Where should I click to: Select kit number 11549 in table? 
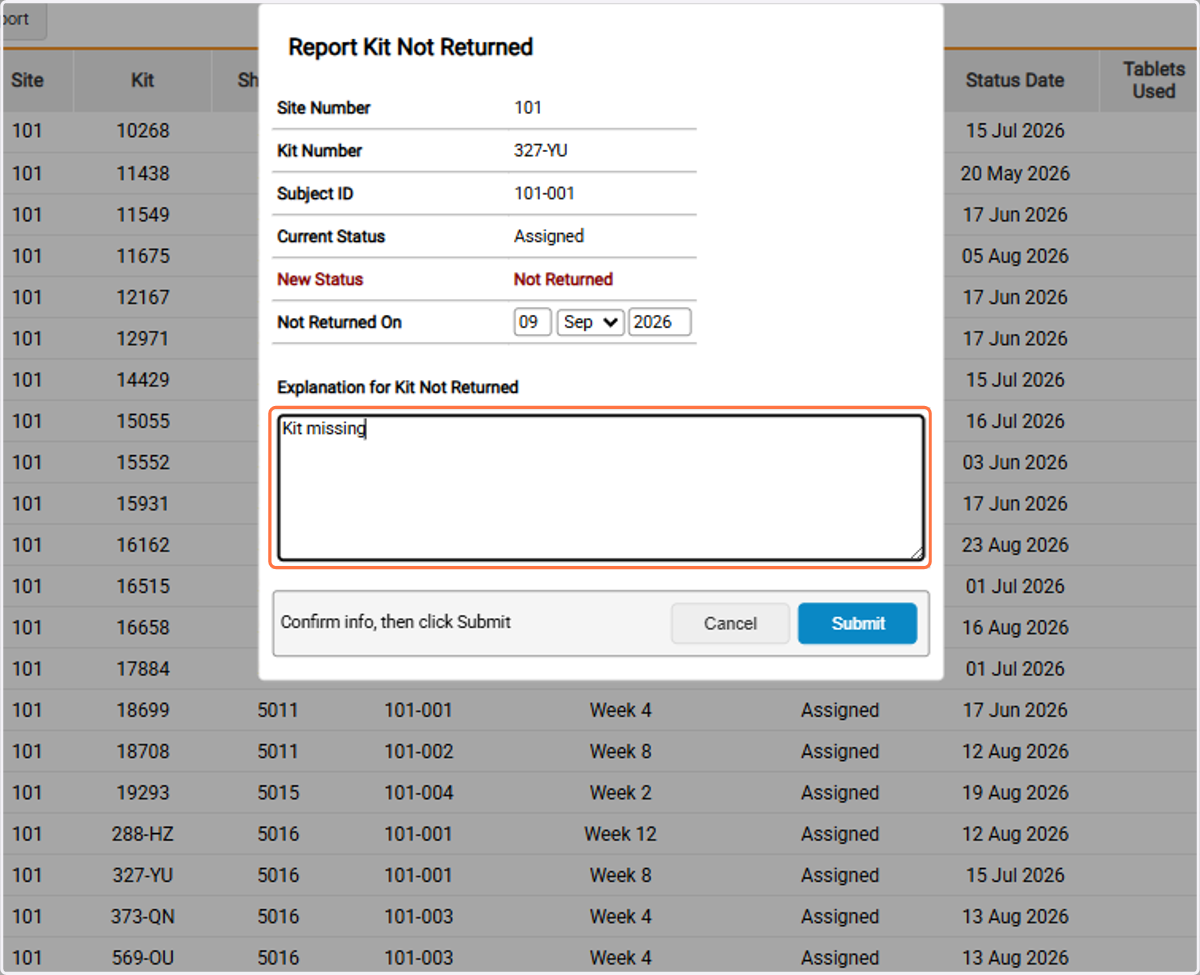143,215
